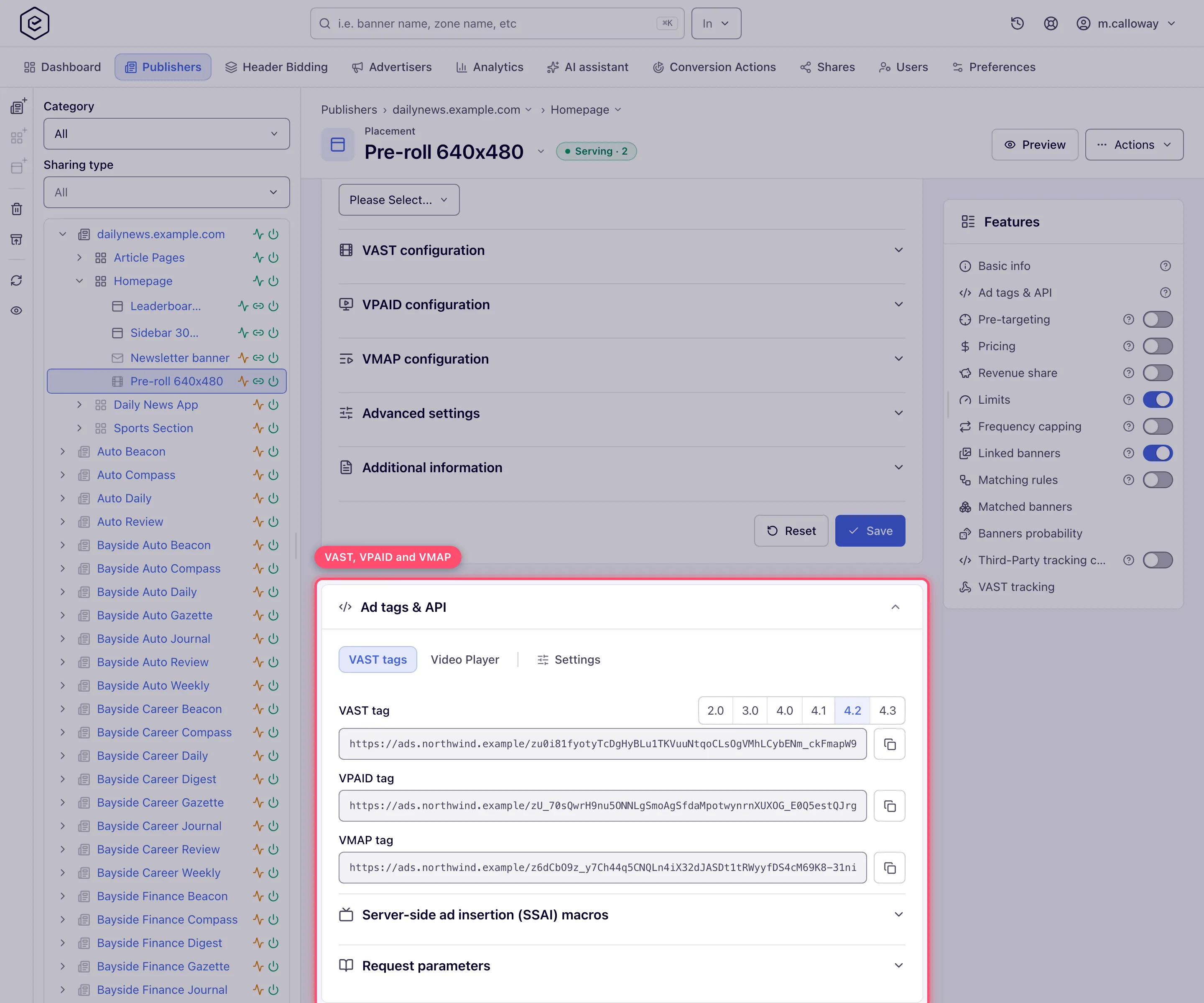Turn on Revenue share toggle
Image resolution: width=1204 pixels, height=1003 pixels.
coord(1158,373)
